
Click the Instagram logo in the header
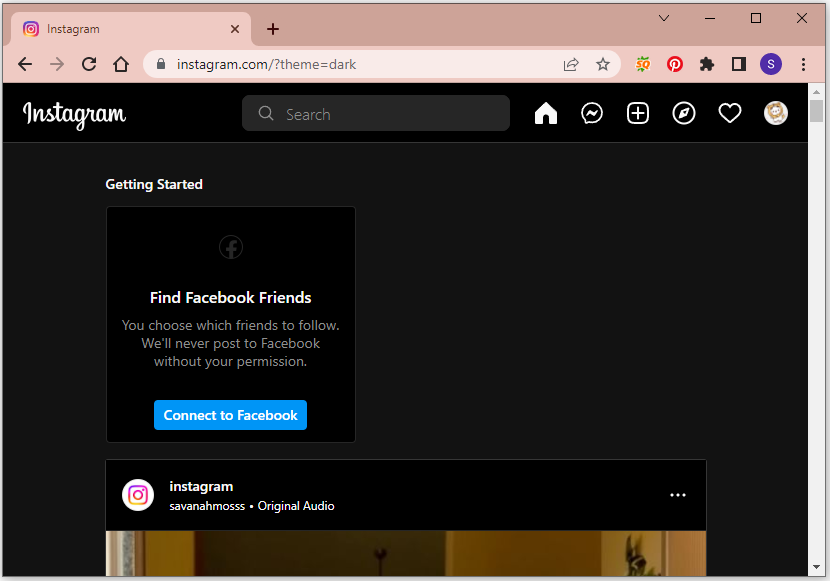(74, 114)
